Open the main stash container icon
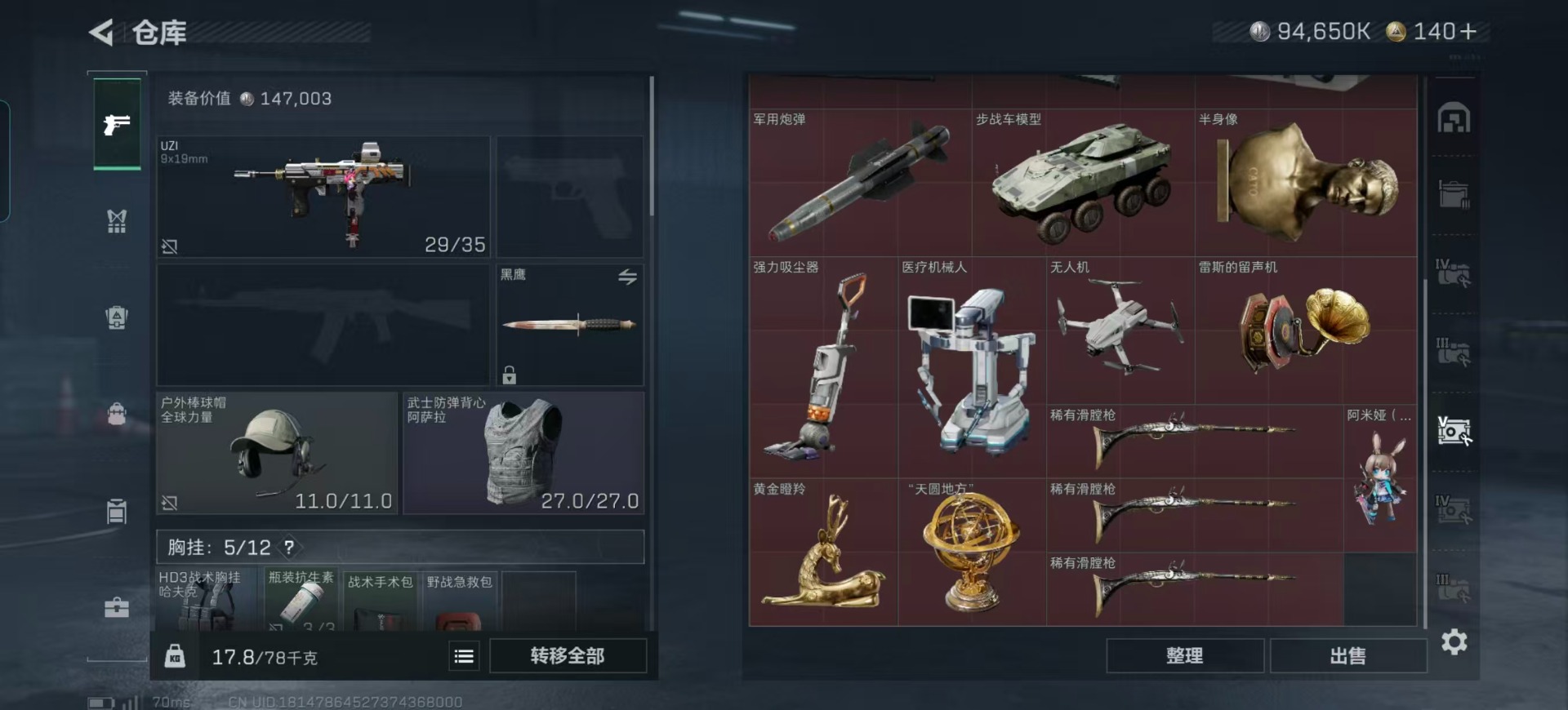 tap(1454, 118)
